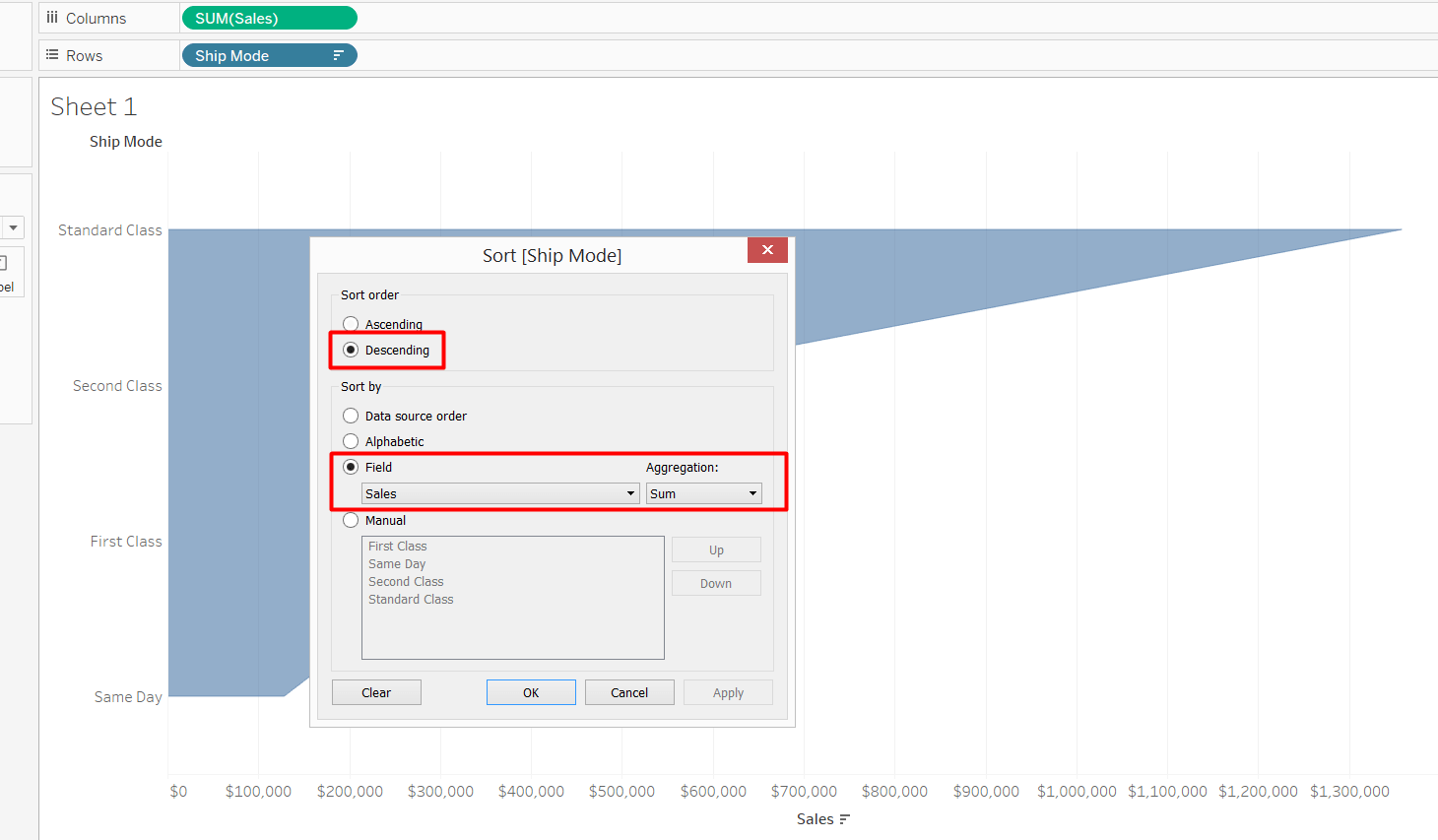
Task: Click OK to confirm the sort
Action: coord(531,691)
